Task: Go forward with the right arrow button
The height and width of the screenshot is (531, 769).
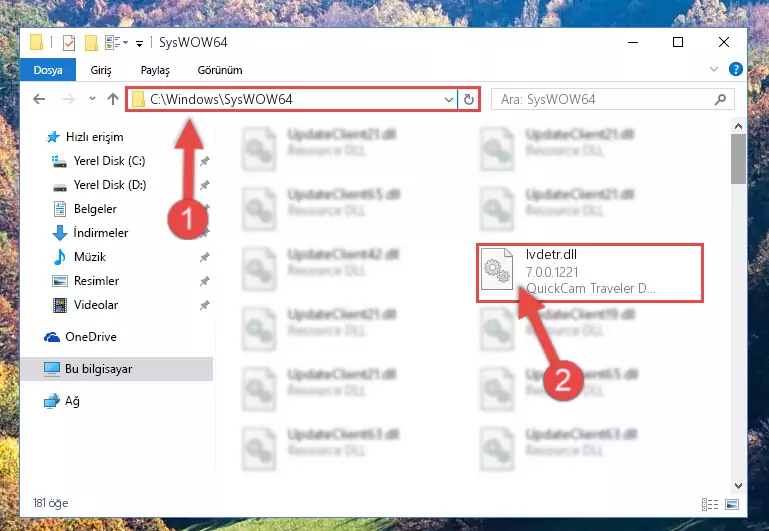Action: (69, 100)
